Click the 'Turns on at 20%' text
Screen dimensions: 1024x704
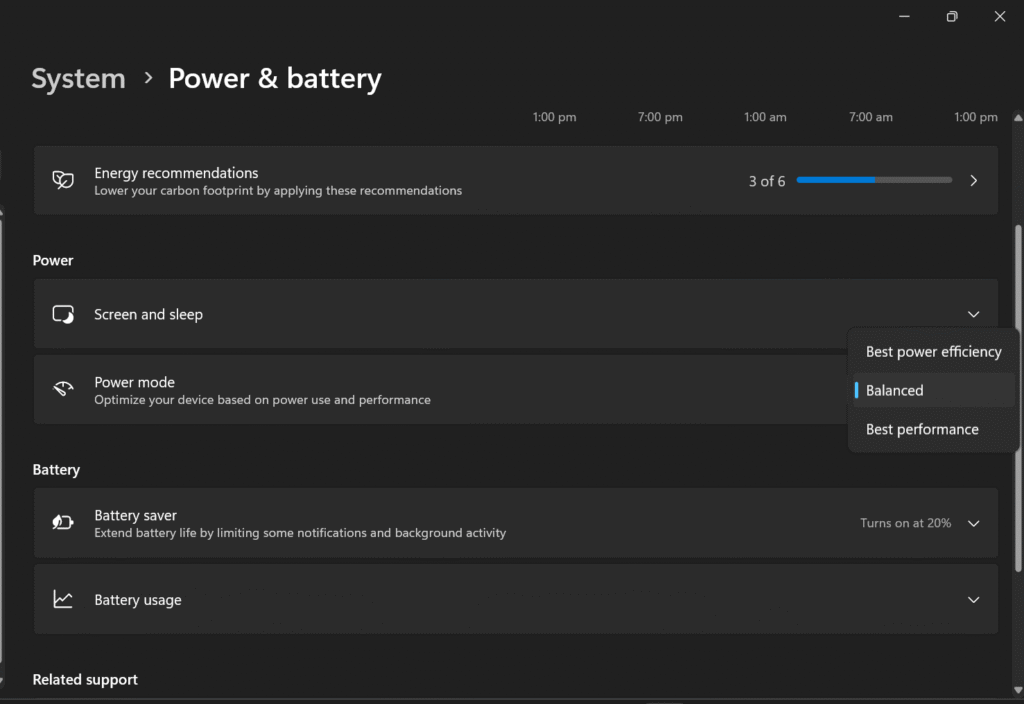point(905,523)
